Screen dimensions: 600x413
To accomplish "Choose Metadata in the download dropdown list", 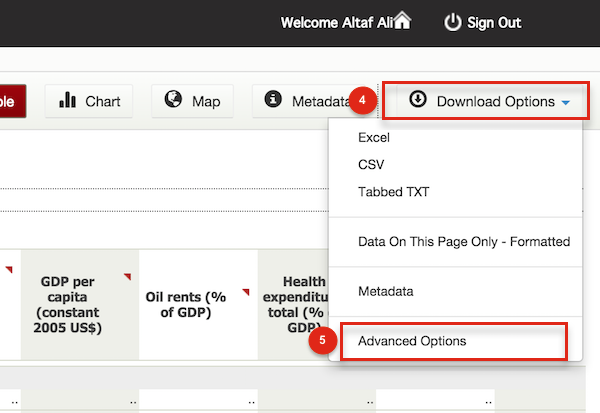I will coord(386,291).
